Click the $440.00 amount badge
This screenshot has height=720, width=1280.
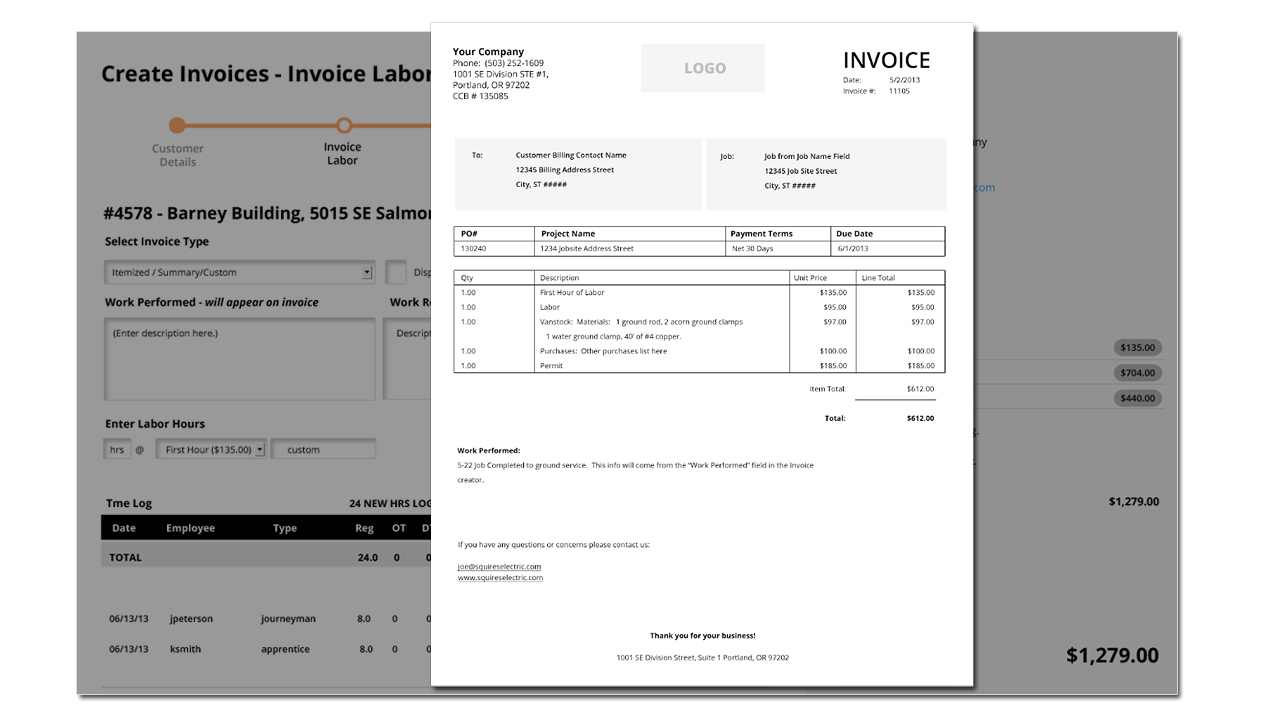click(1138, 398)
